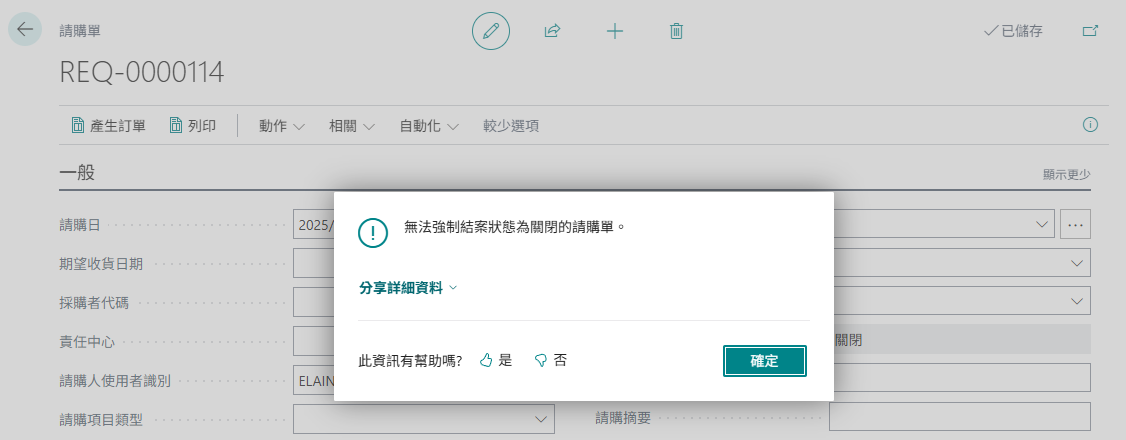Go back with the arrow icon
This screenshot has width=1126, height=440.
24,29
